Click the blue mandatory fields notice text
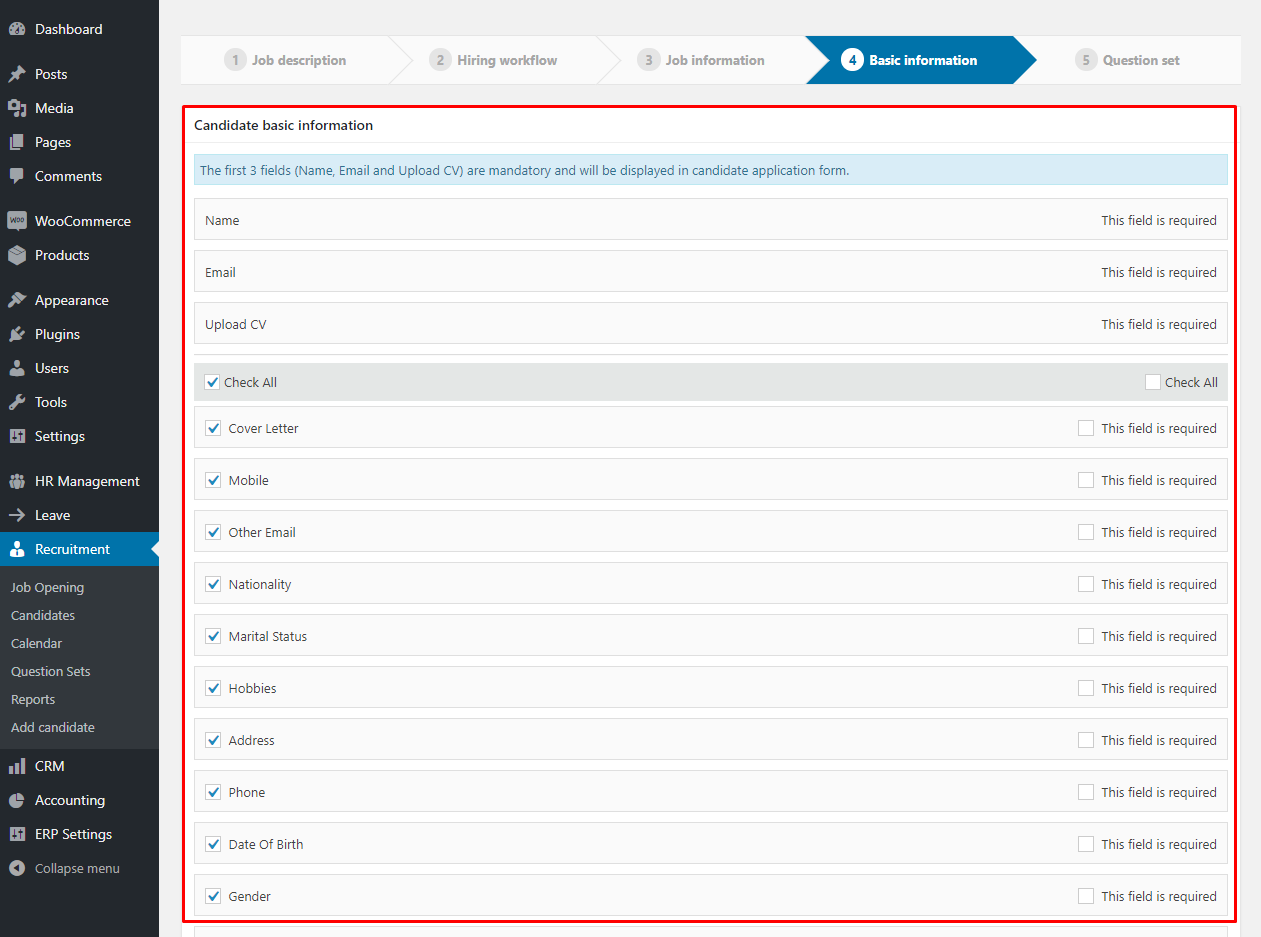This screenshot has height=937, width=1261. [525, 170]
